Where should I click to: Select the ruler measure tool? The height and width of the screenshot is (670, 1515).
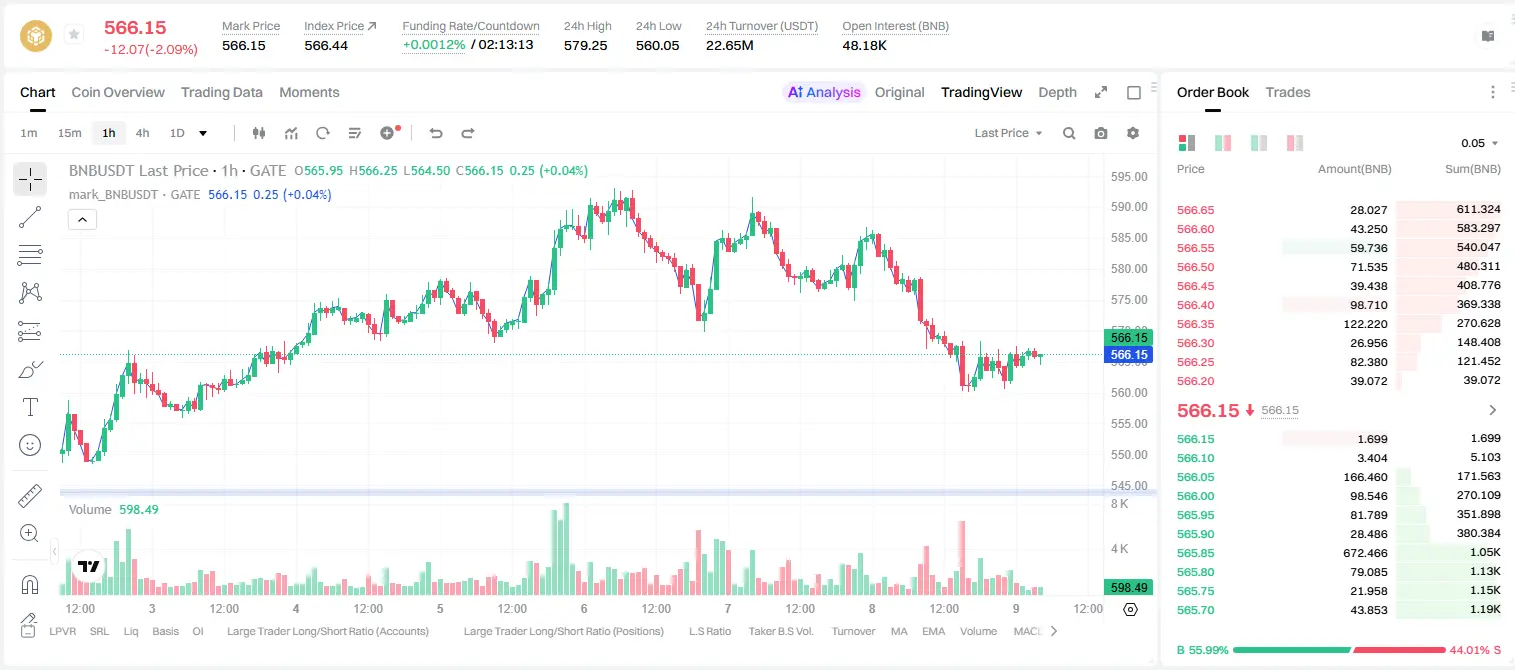(x=30, y=496)
